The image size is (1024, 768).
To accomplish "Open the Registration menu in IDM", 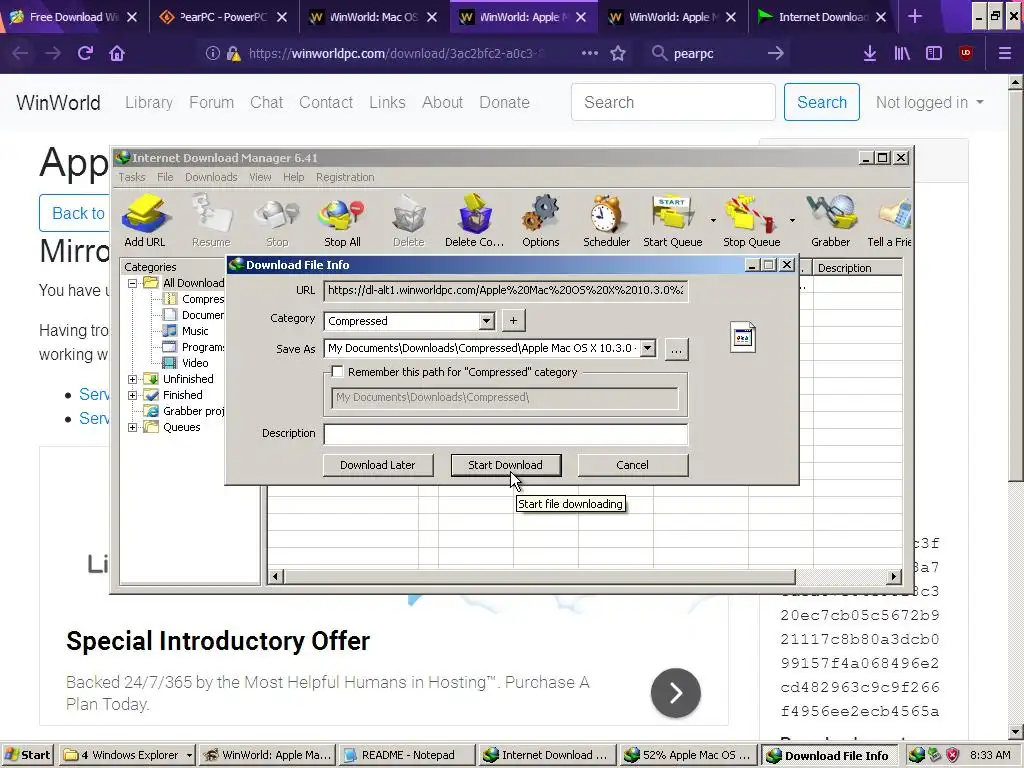I will pos(345,177).
